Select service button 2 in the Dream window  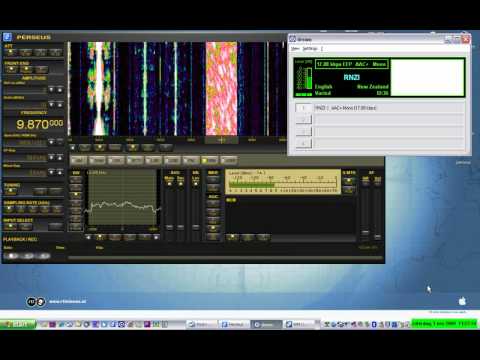point(303,120)
